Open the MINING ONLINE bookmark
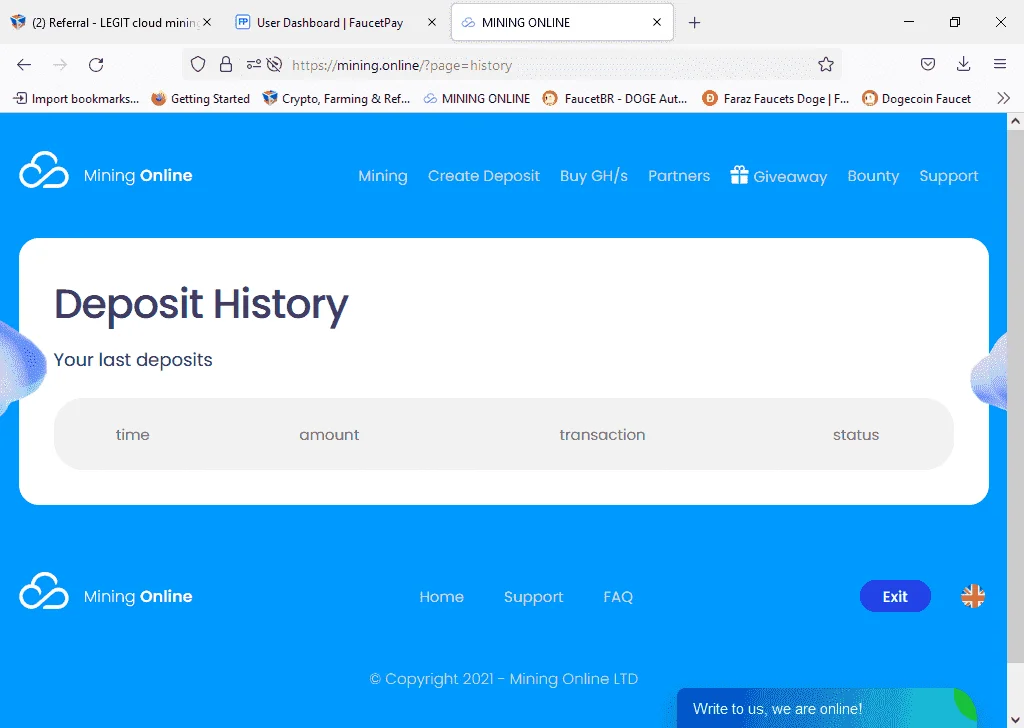This screenshot has width=1024, height=728. pos(477,99)
